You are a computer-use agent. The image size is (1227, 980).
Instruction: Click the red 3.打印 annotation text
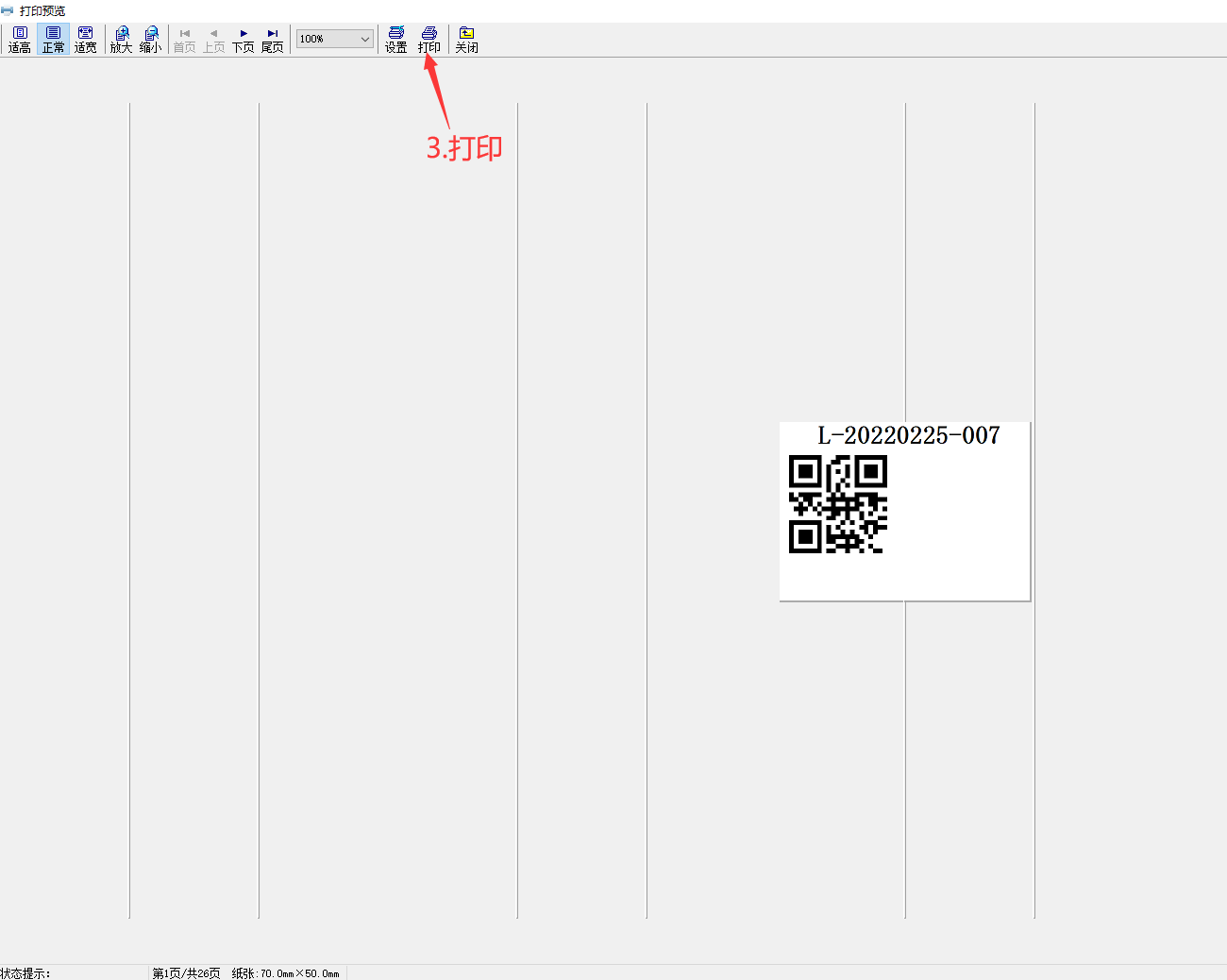click(x=464, y=148)
